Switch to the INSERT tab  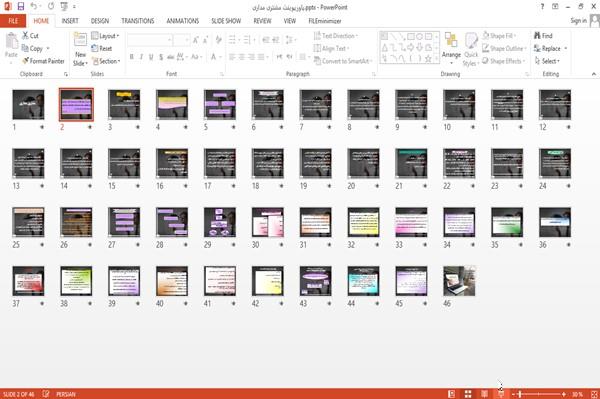(x=70, y=21)
